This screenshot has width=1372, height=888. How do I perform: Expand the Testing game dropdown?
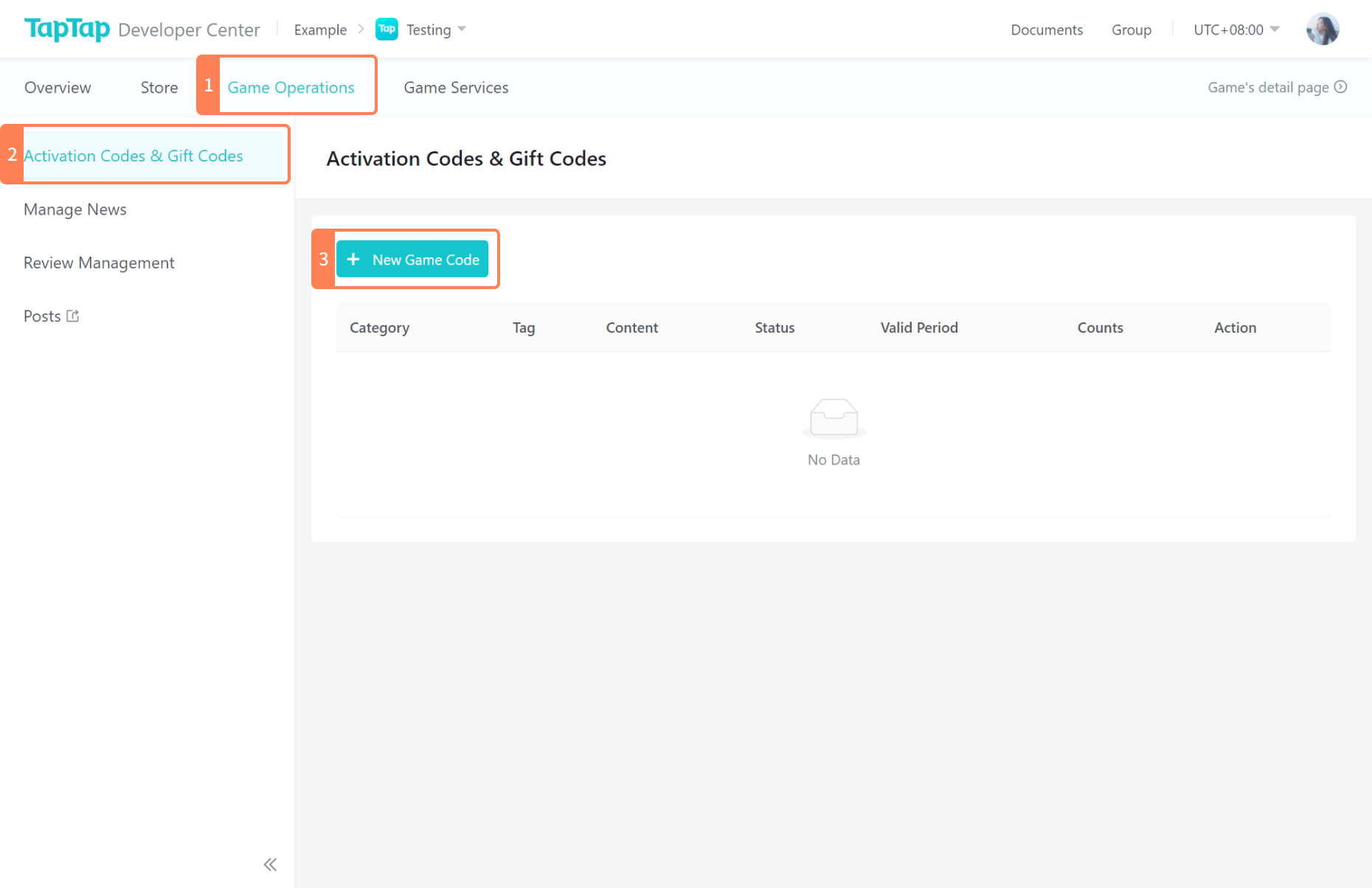point(462,30)
